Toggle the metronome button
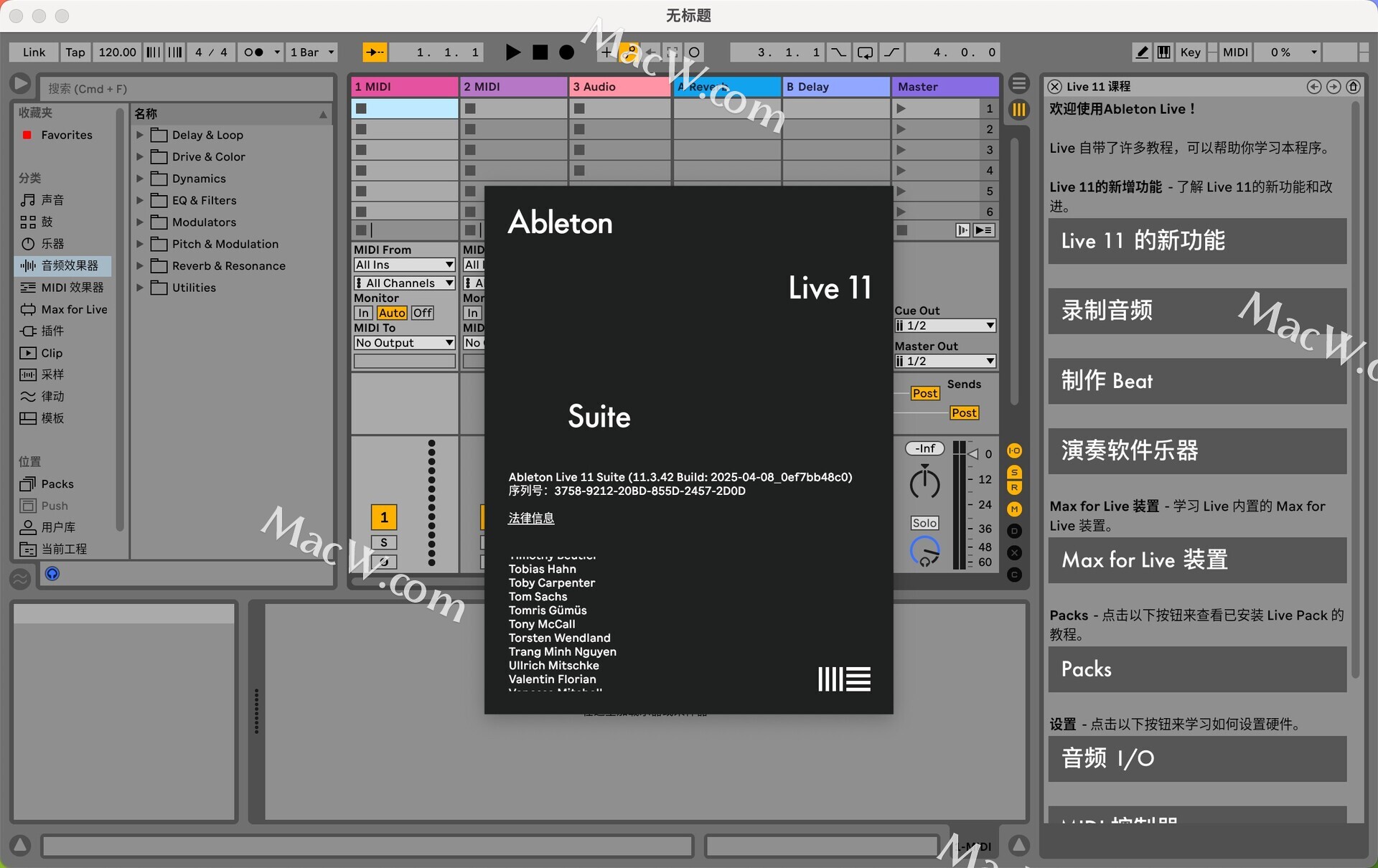The width and height of the screenshot is (1378, 868). coord(254,52)
